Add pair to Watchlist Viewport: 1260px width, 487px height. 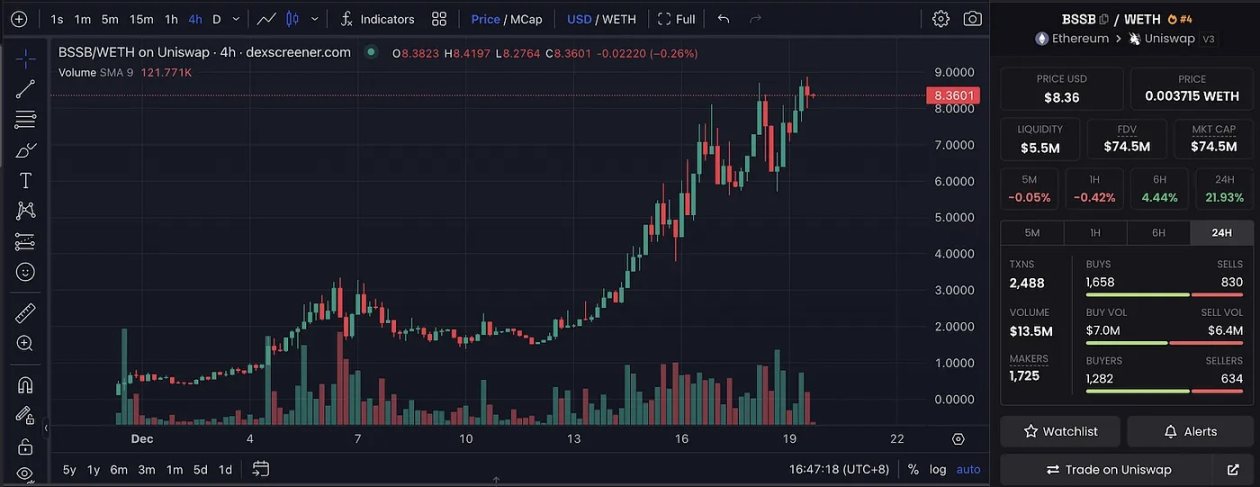click(1060, 431)
